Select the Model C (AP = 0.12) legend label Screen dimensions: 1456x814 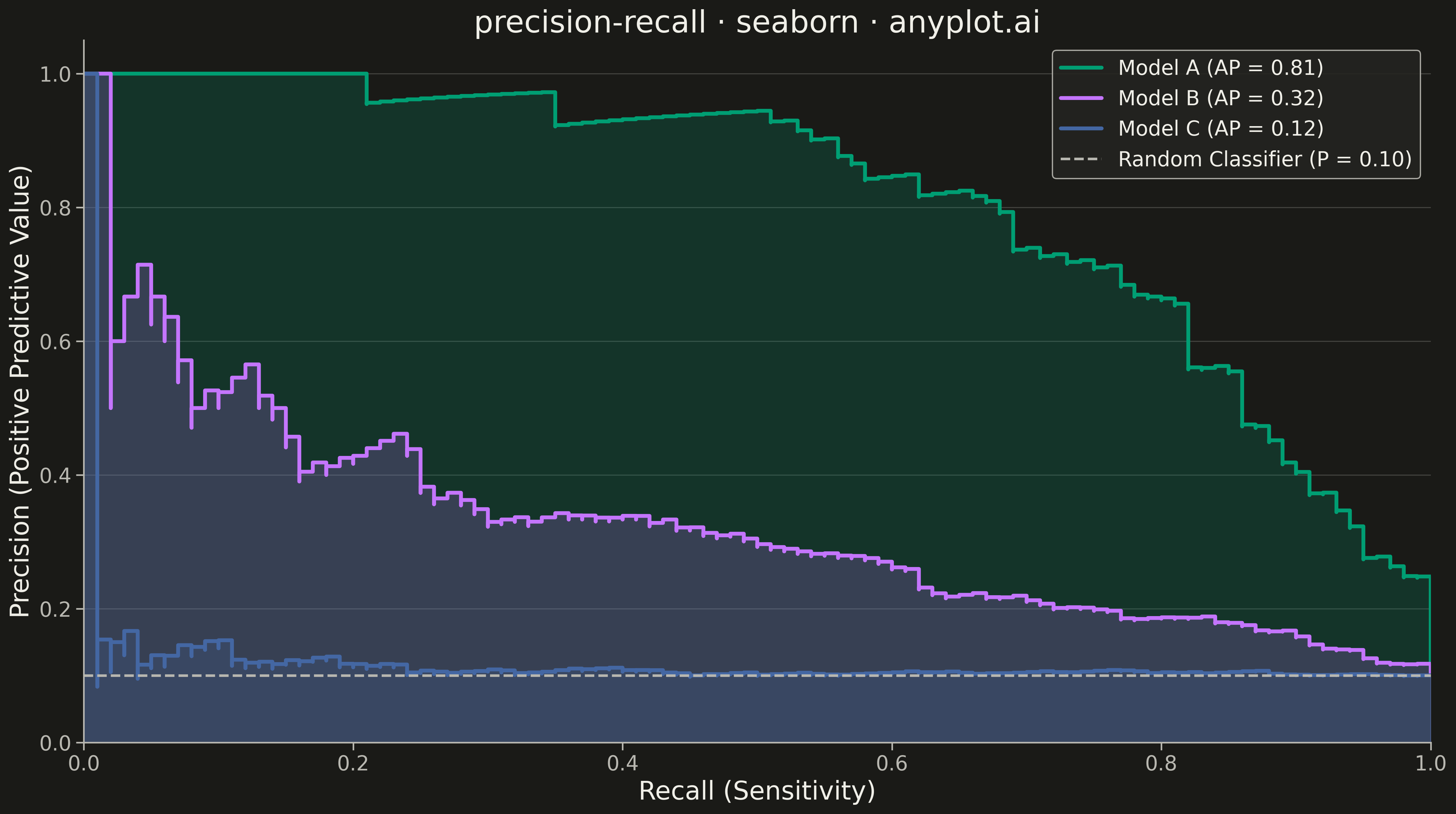pos(1221,129)
